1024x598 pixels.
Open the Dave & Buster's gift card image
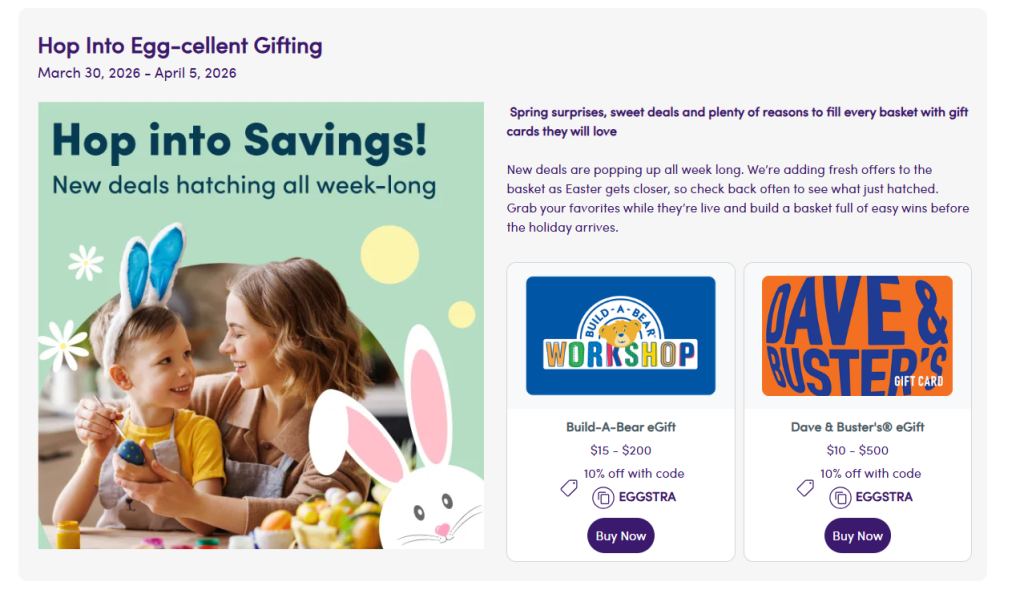point(857,336)
